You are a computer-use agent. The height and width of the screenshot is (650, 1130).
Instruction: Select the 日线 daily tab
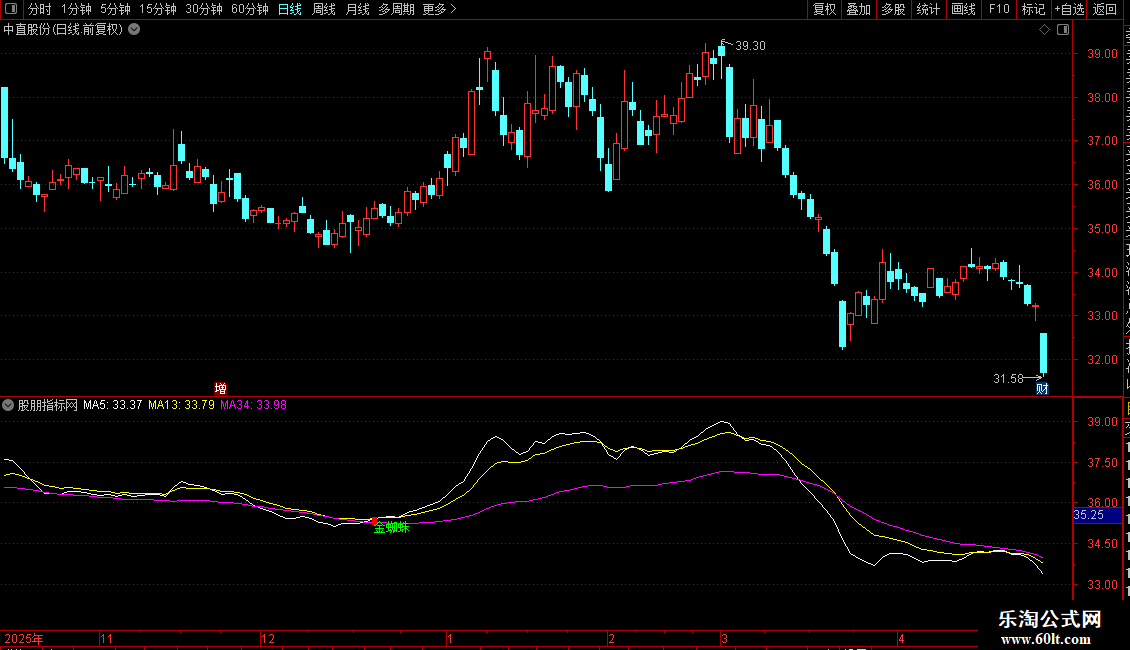point(290,9)
